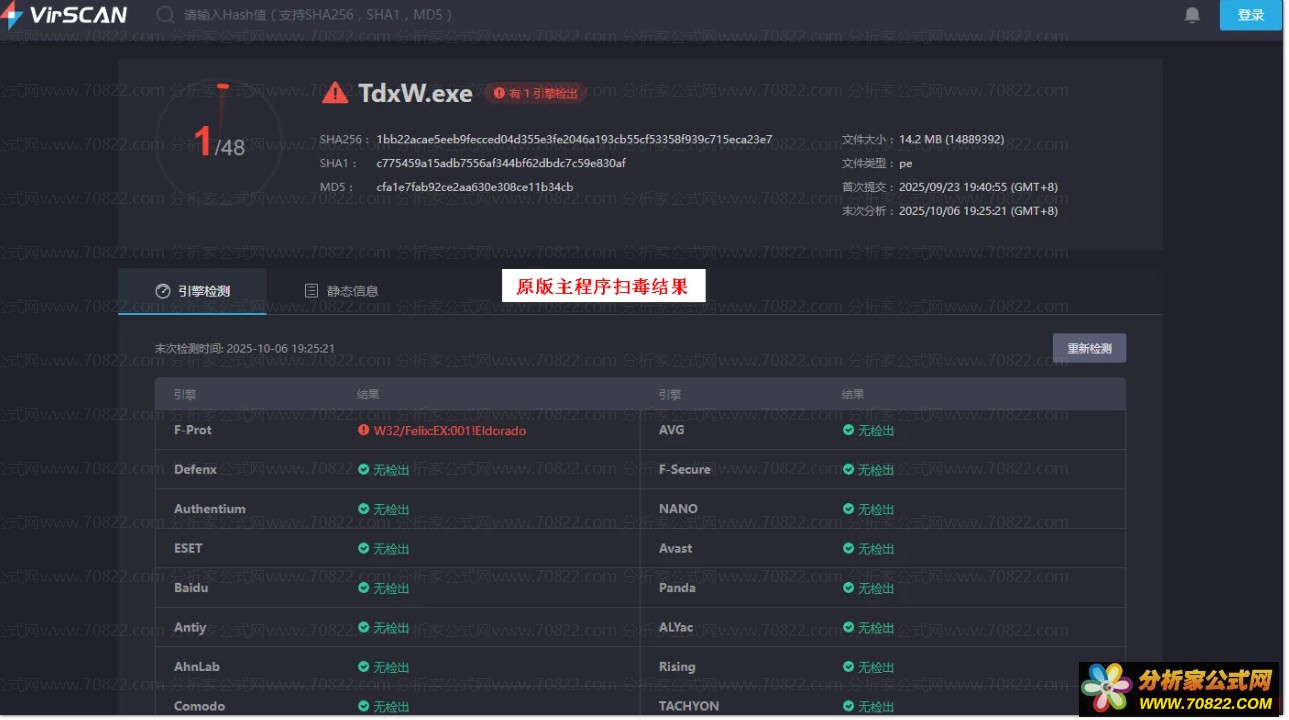The width and height of the screenshot is (1289, 720).
Task: Click the first submission date 2025/09/23
Action: point(978,187)
